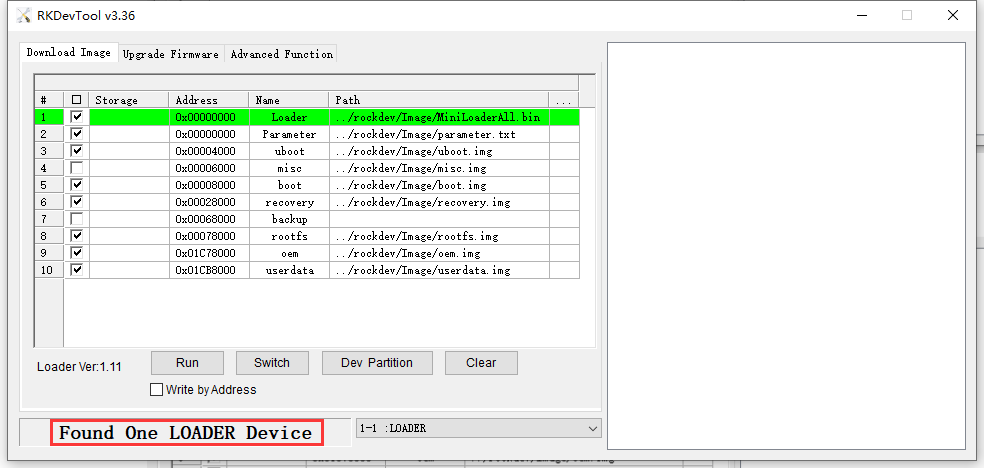Click the userdata name cell
Screen dimensions: 984x468
[289, 270]
